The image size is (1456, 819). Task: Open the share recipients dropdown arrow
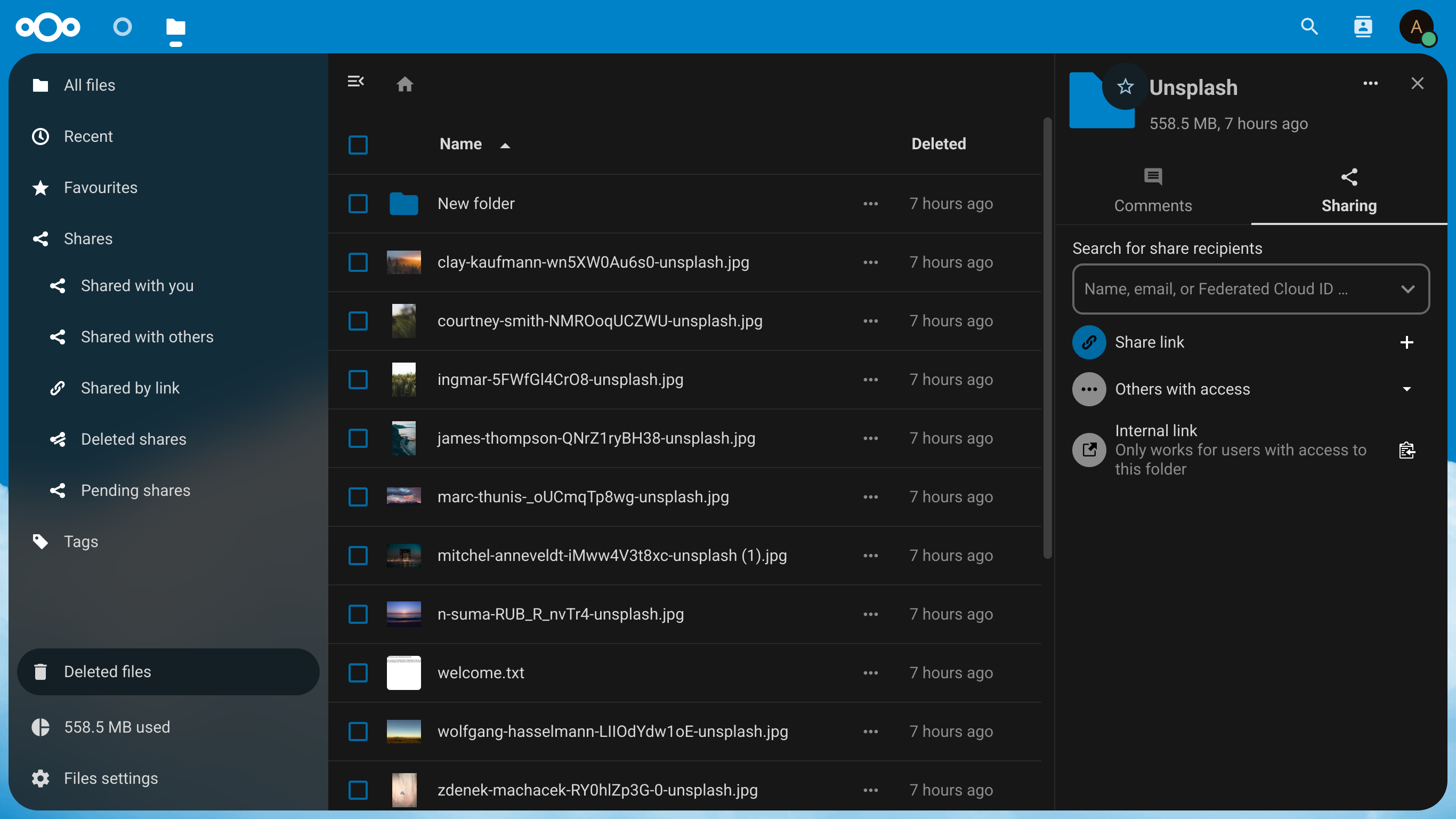pyautogui.click(x=1408, y=289)
